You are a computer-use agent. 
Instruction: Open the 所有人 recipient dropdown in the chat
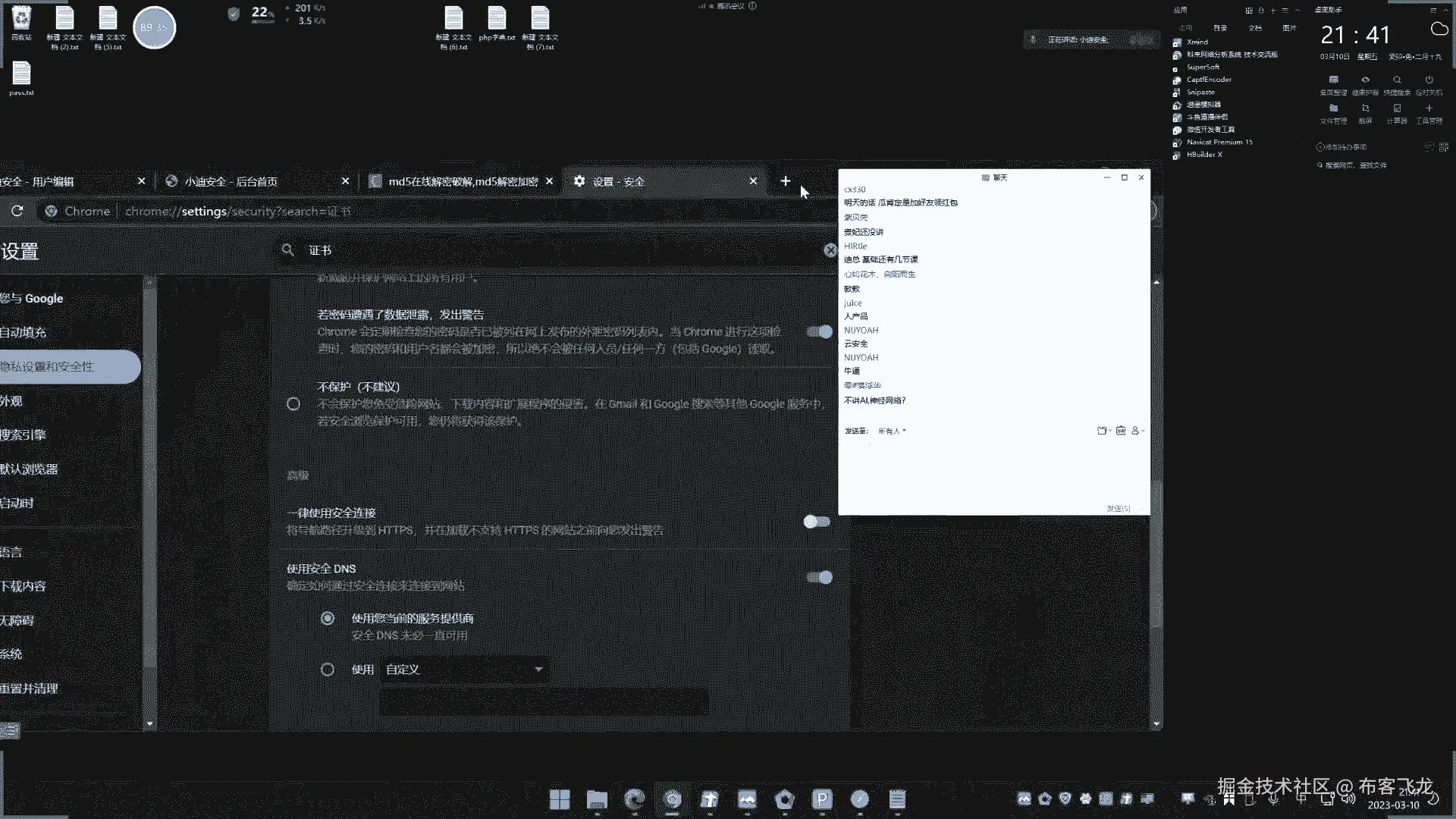[892, 431]
